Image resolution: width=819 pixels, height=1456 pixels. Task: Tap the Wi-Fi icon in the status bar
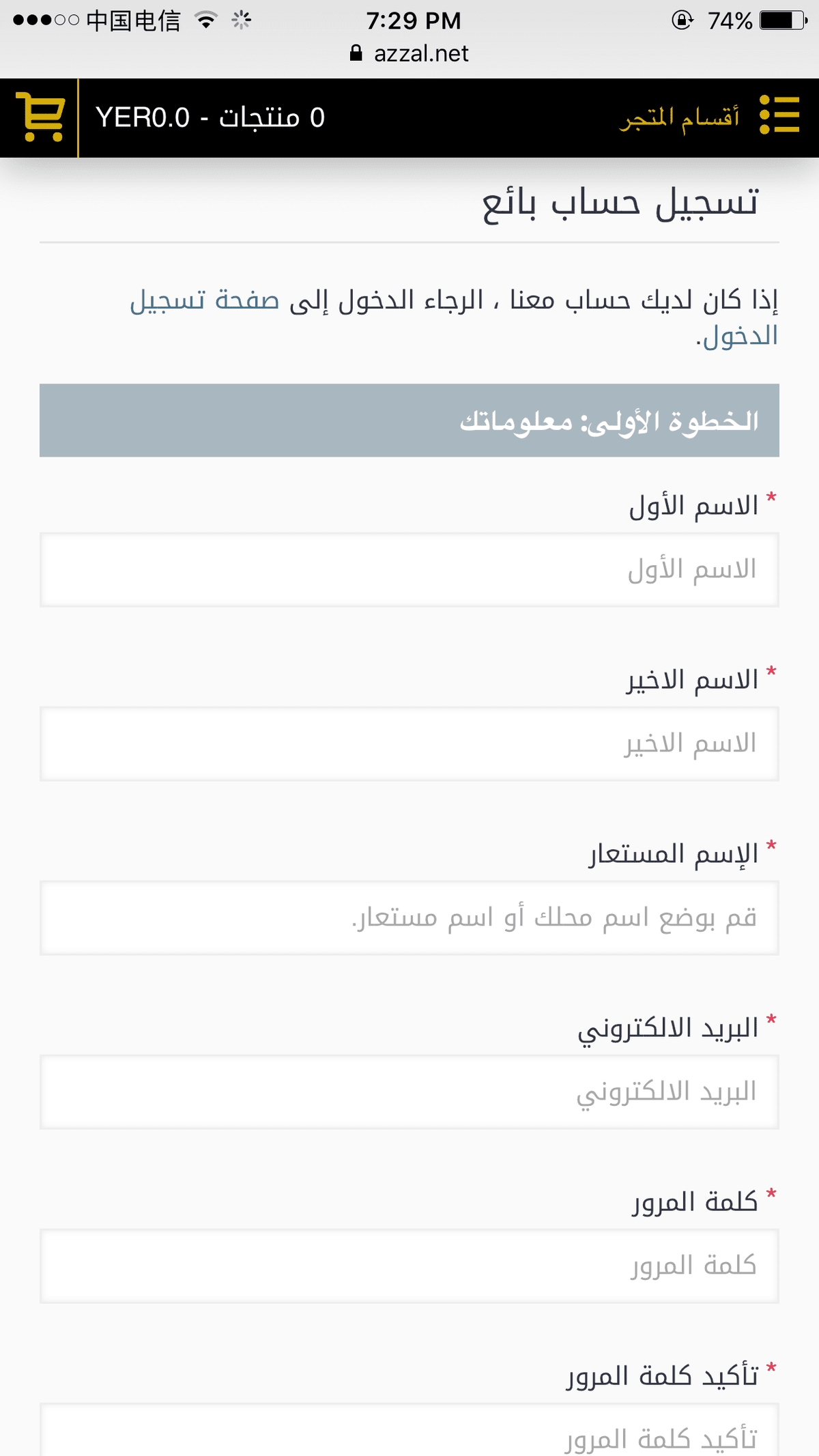click(206, 20)
